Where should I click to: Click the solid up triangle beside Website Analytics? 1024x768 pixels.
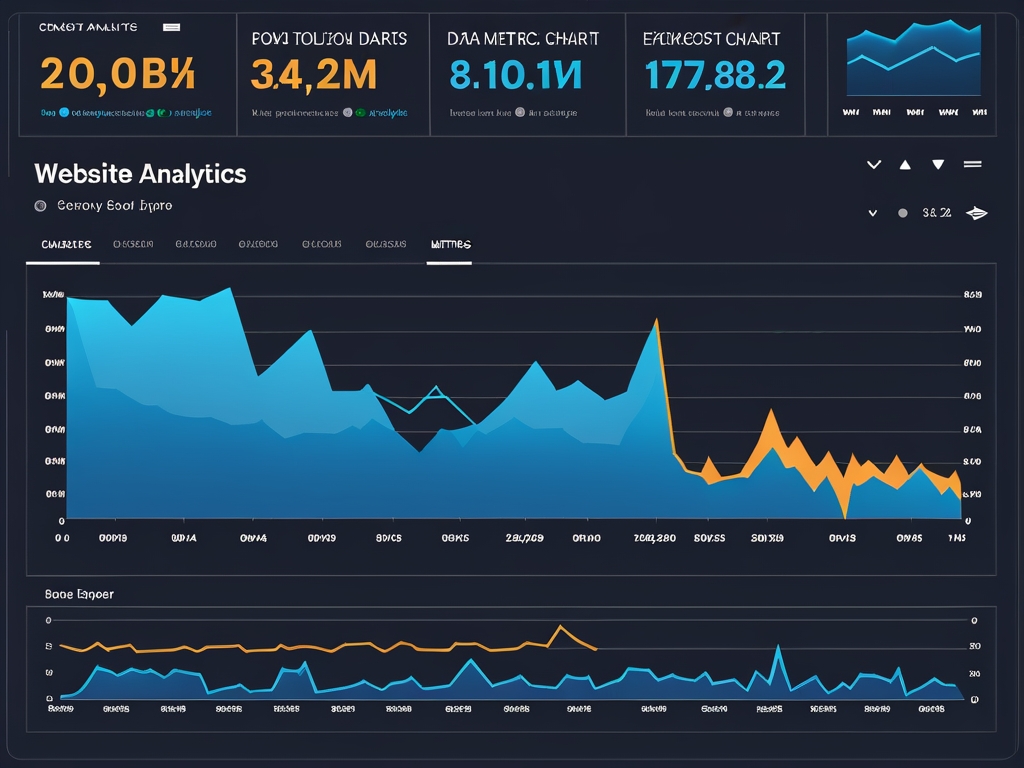pyautogui.click(x=905, y=165)
